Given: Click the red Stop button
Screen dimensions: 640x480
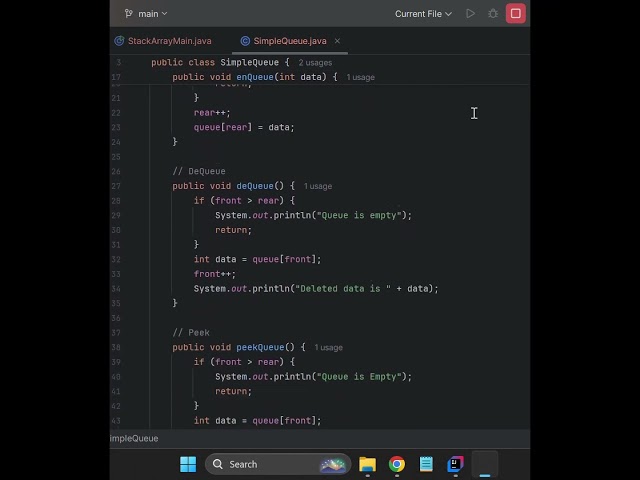Looking at the screenshot, I should (516, 14).
